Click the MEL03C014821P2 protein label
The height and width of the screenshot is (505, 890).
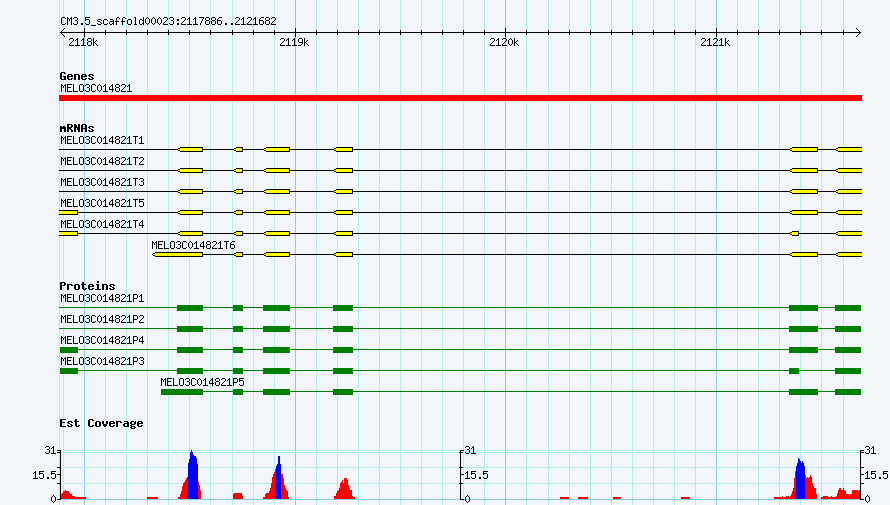point(102,319)
